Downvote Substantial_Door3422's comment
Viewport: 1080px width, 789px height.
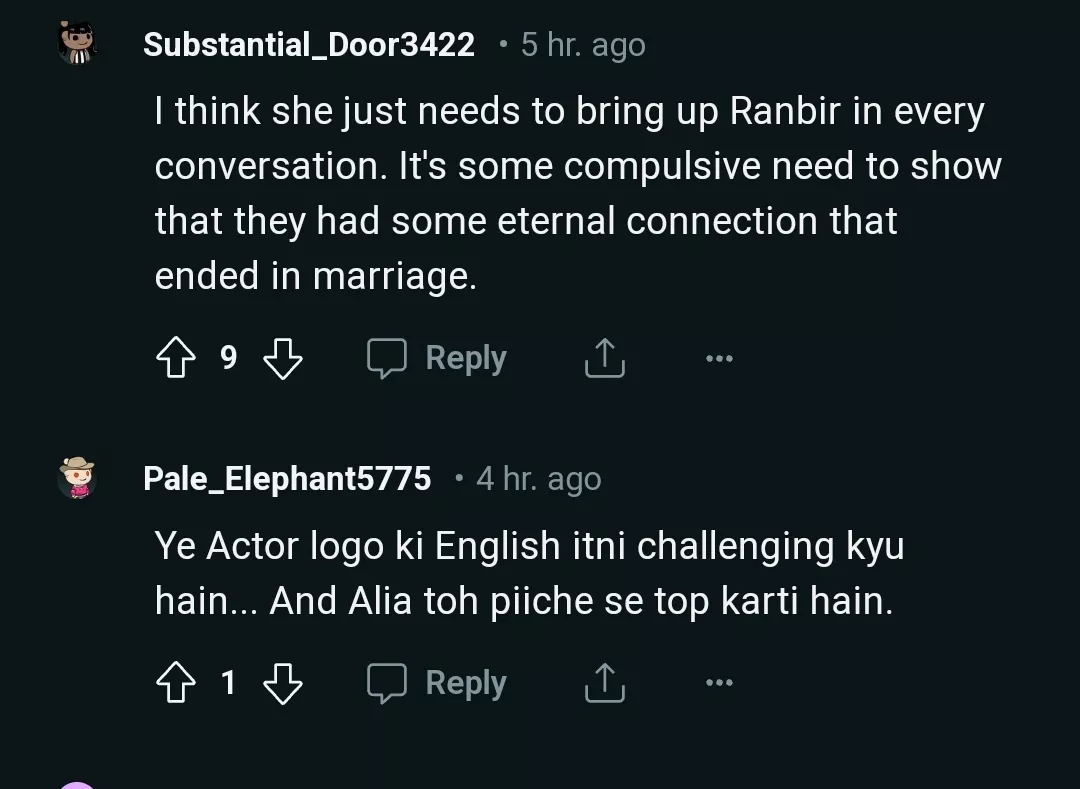pyautogui.click(x=282, y=358)
